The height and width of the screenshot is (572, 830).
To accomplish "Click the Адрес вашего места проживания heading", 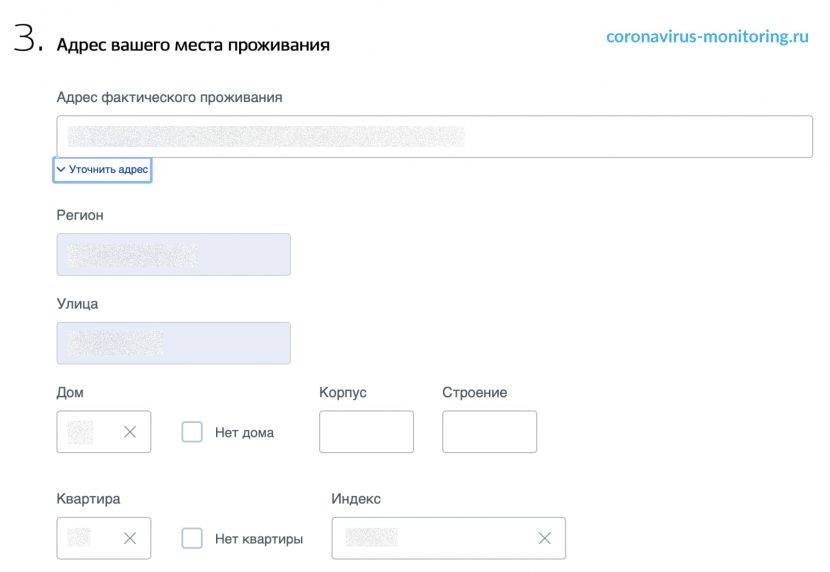I will coord(193,45).
